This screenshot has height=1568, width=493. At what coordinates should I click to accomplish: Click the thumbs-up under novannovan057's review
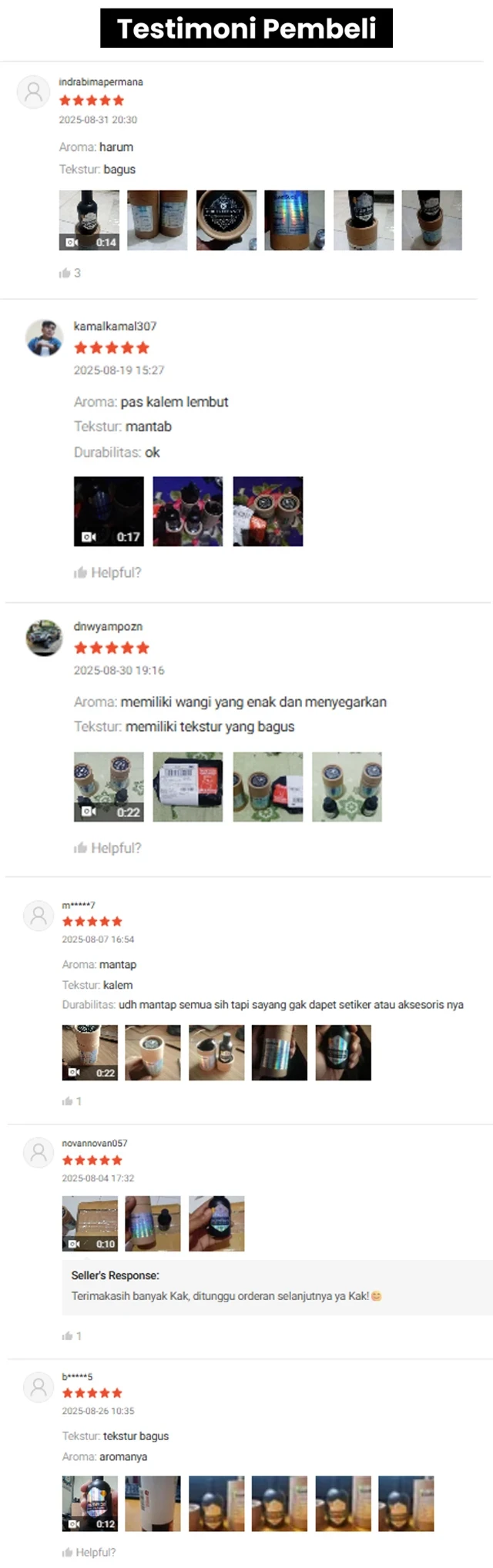tap(68, 1336)
